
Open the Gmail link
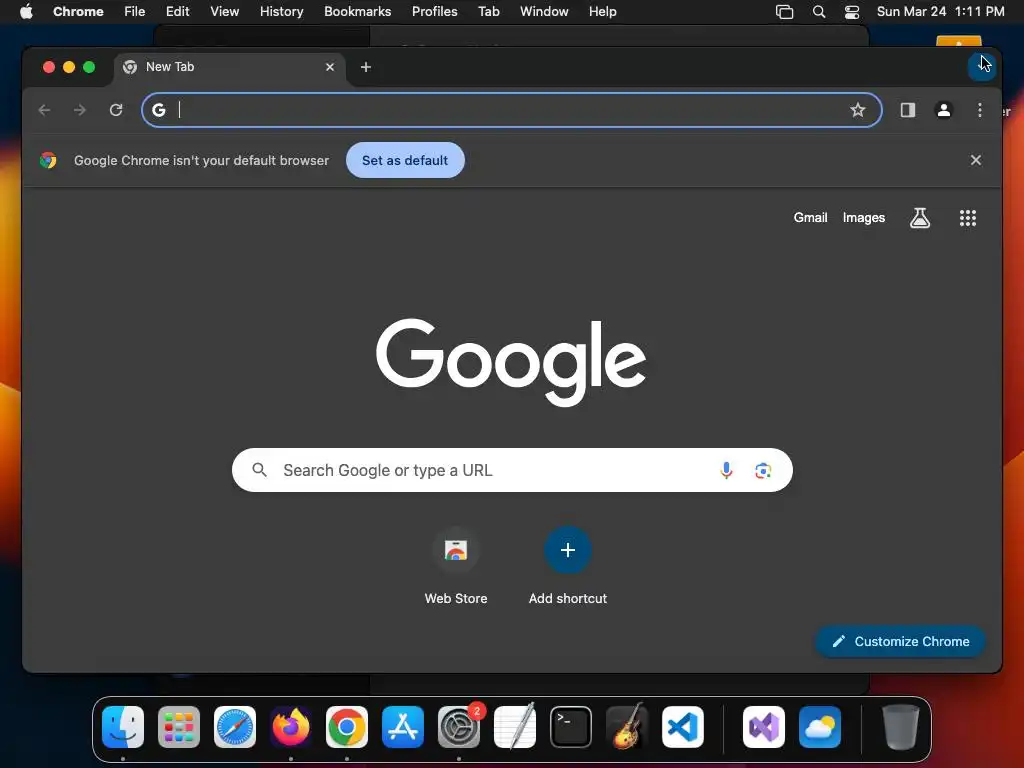810,217
